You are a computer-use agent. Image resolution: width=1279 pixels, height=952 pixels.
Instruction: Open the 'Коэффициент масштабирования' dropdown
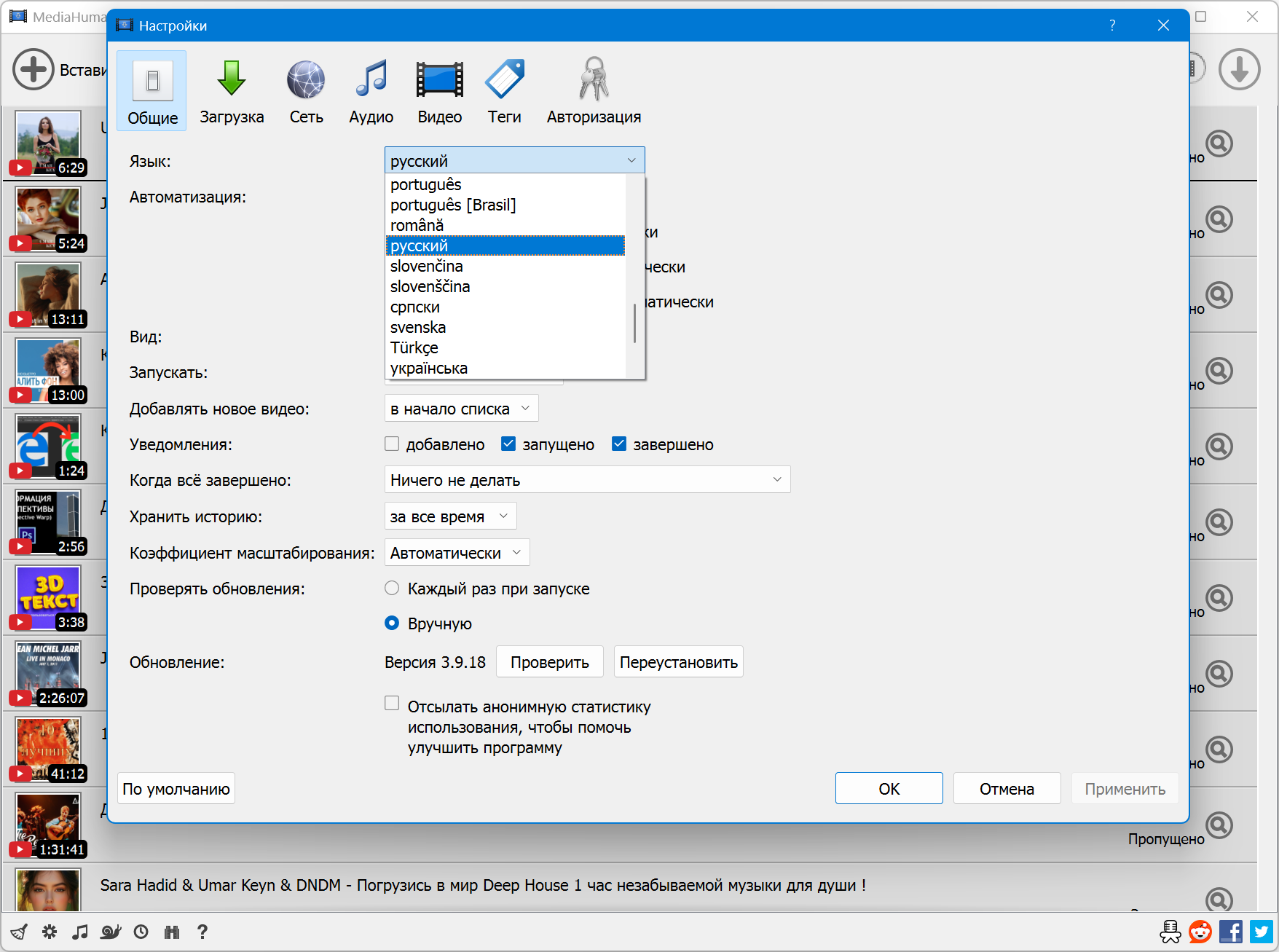pyautogui.click(x=457, y=553)
